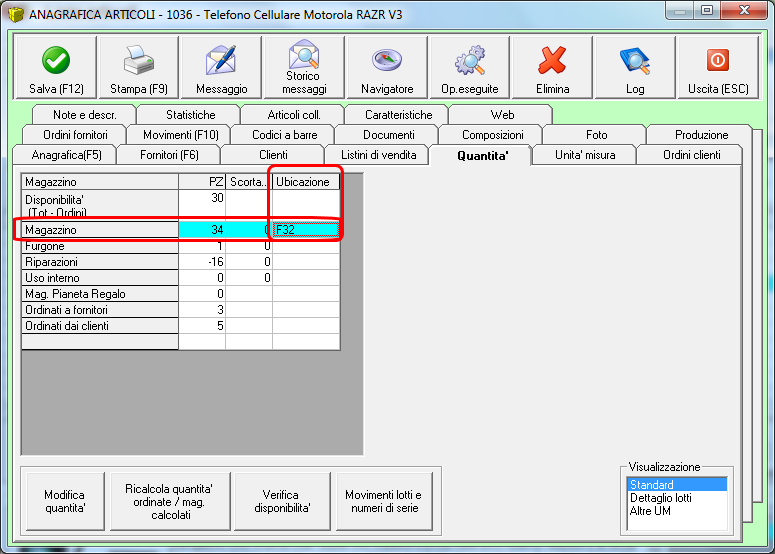Switch to the Web tab
775x554 pixels.
click(502, 115)
